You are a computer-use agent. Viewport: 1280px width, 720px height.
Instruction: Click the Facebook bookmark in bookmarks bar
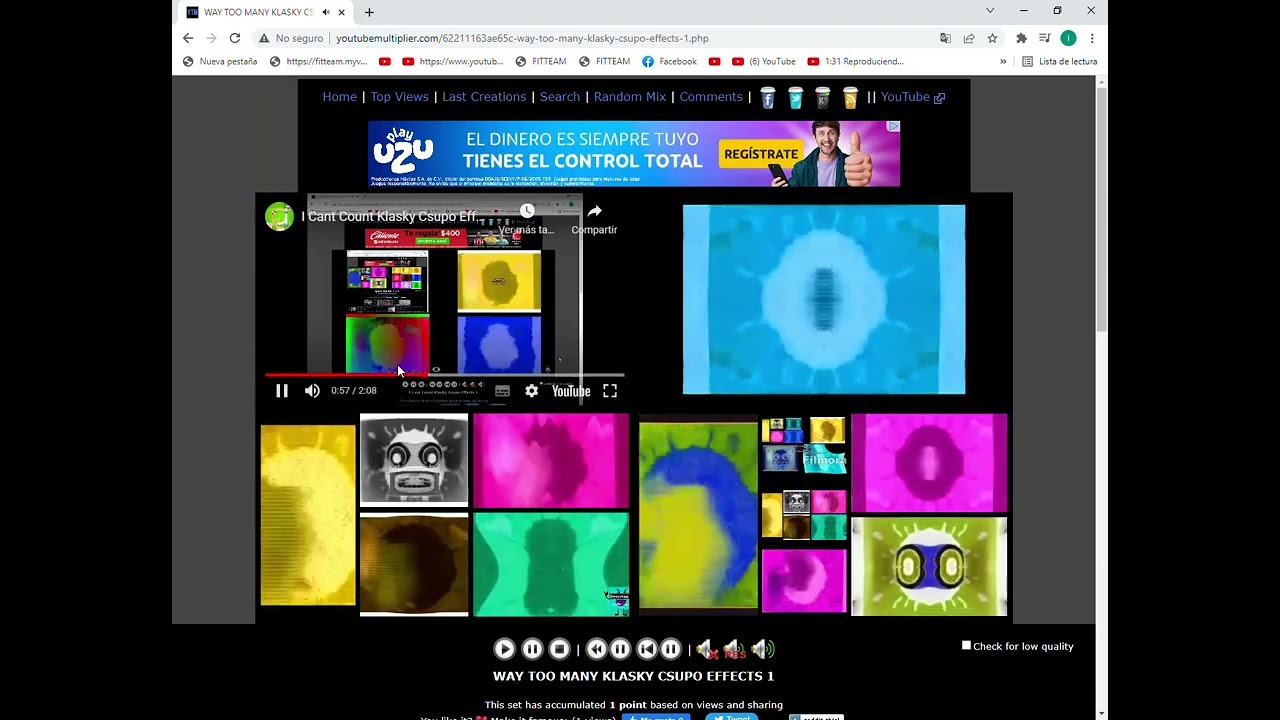tap(669, 61)
